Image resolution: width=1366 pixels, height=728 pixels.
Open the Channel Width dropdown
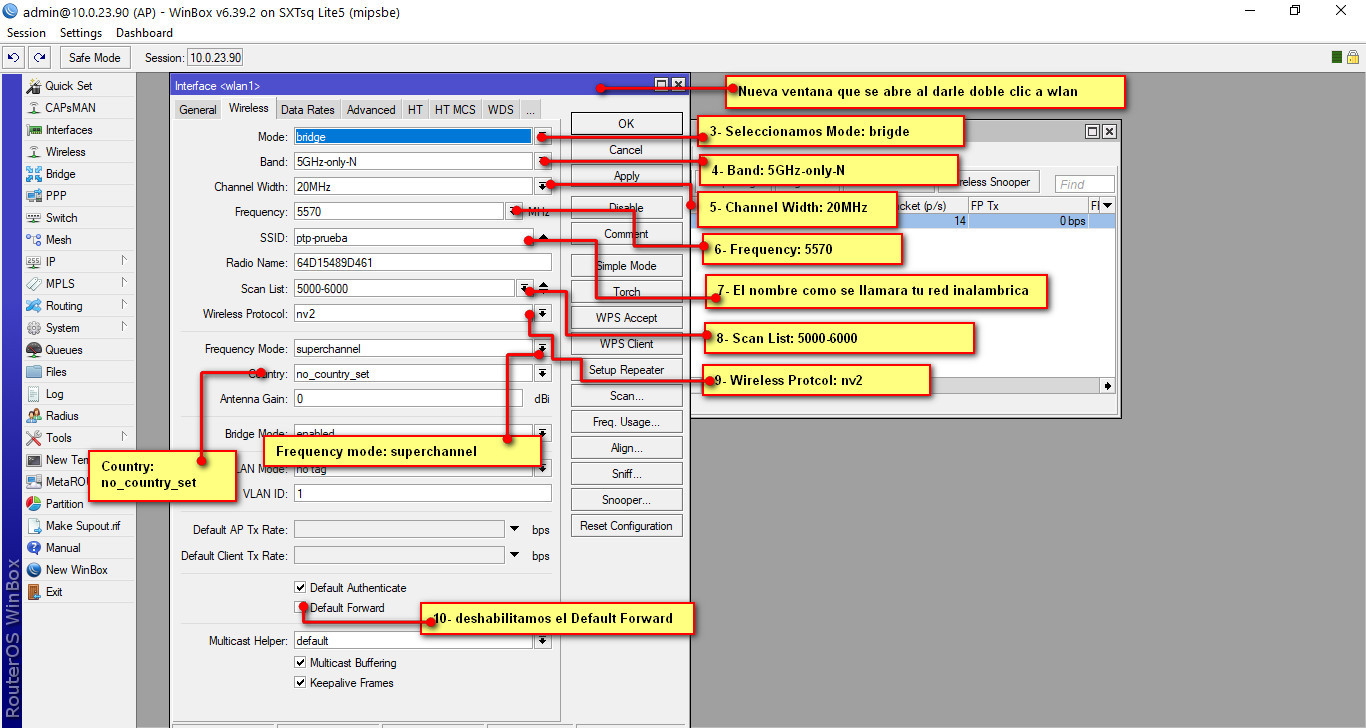pyautogui.click(x=542, y=186)
